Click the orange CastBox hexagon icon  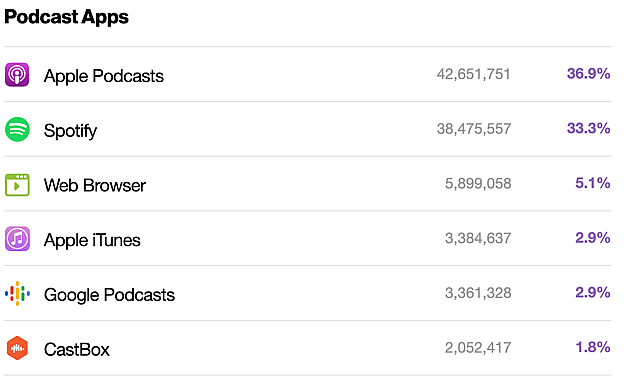click(x=17, y=348)
